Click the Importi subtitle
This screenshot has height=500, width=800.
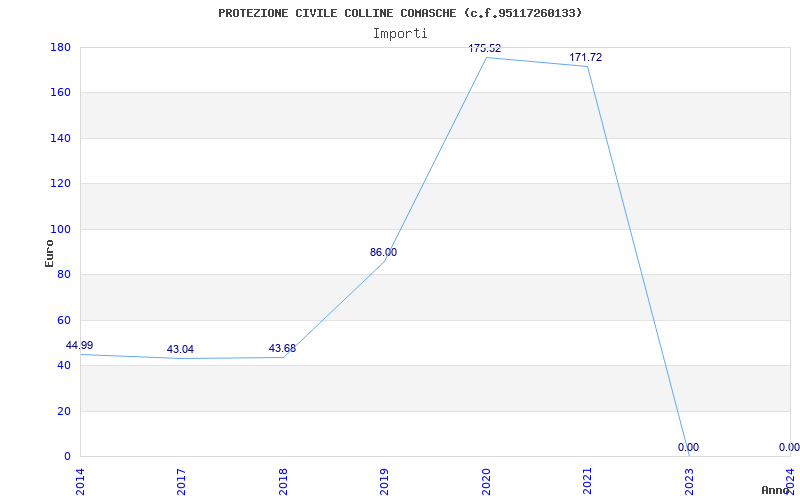point(400,33)
